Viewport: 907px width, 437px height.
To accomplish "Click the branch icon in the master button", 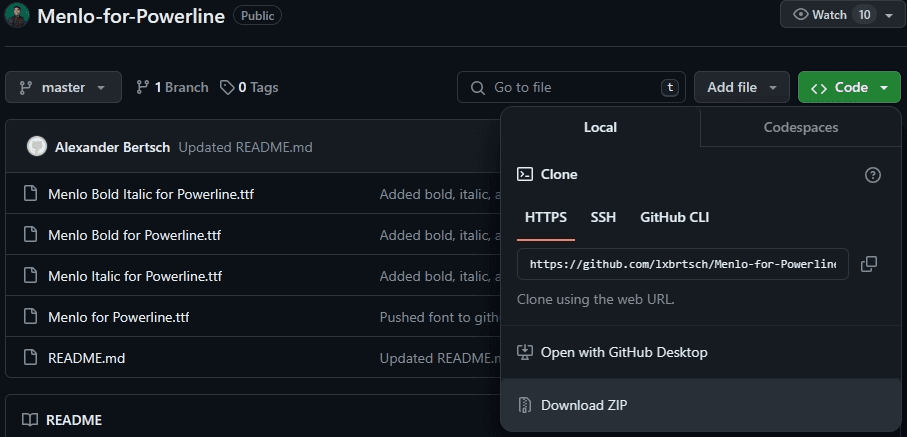I will 25,87.
